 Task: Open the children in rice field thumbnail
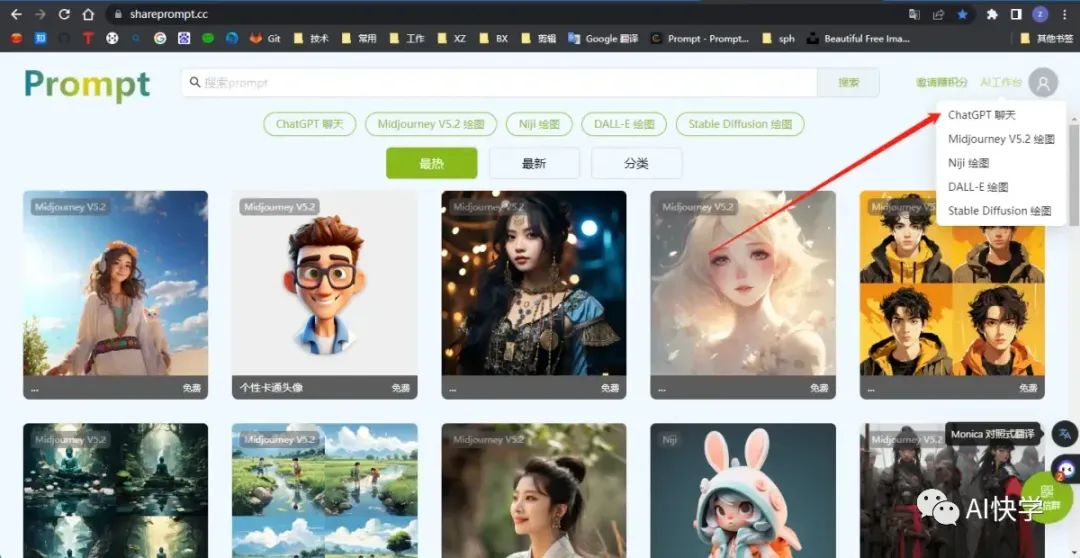click(324, 490)
